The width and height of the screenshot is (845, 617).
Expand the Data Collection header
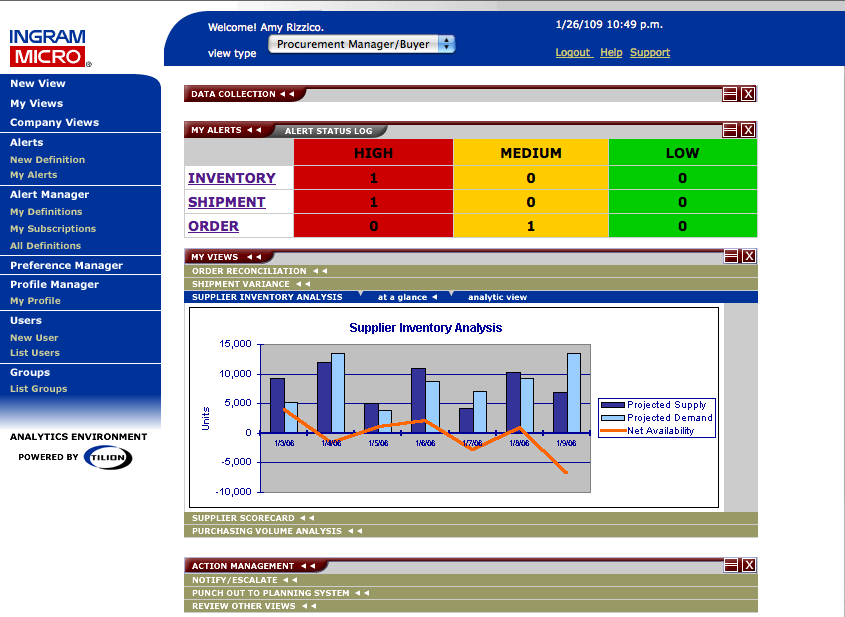tap(243, 94)
